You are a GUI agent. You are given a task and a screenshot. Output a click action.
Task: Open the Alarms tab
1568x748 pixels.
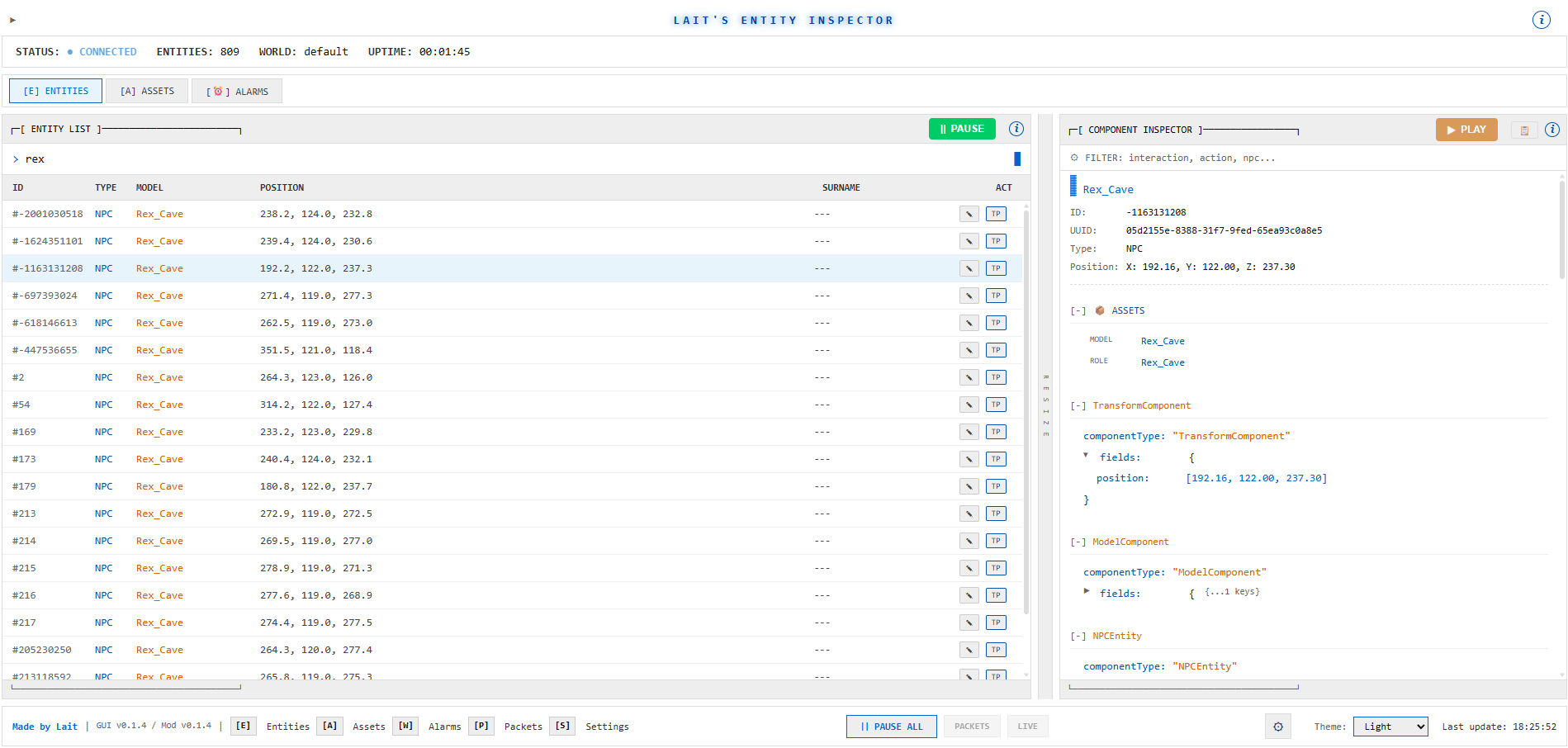coord(237,91)
